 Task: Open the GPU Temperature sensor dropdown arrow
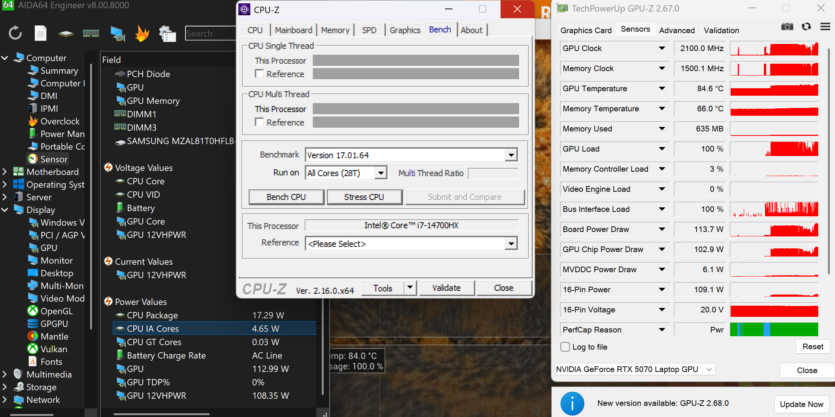coord(662,89)
